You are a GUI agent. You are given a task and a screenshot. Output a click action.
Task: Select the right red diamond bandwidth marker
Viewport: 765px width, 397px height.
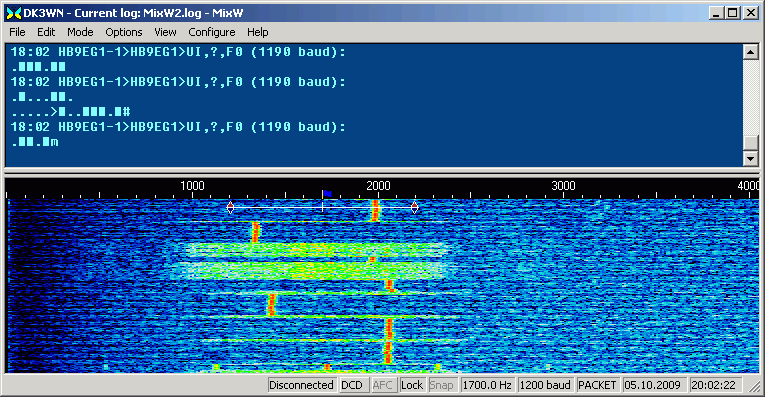pyautogui.click(x=414, y=208)
